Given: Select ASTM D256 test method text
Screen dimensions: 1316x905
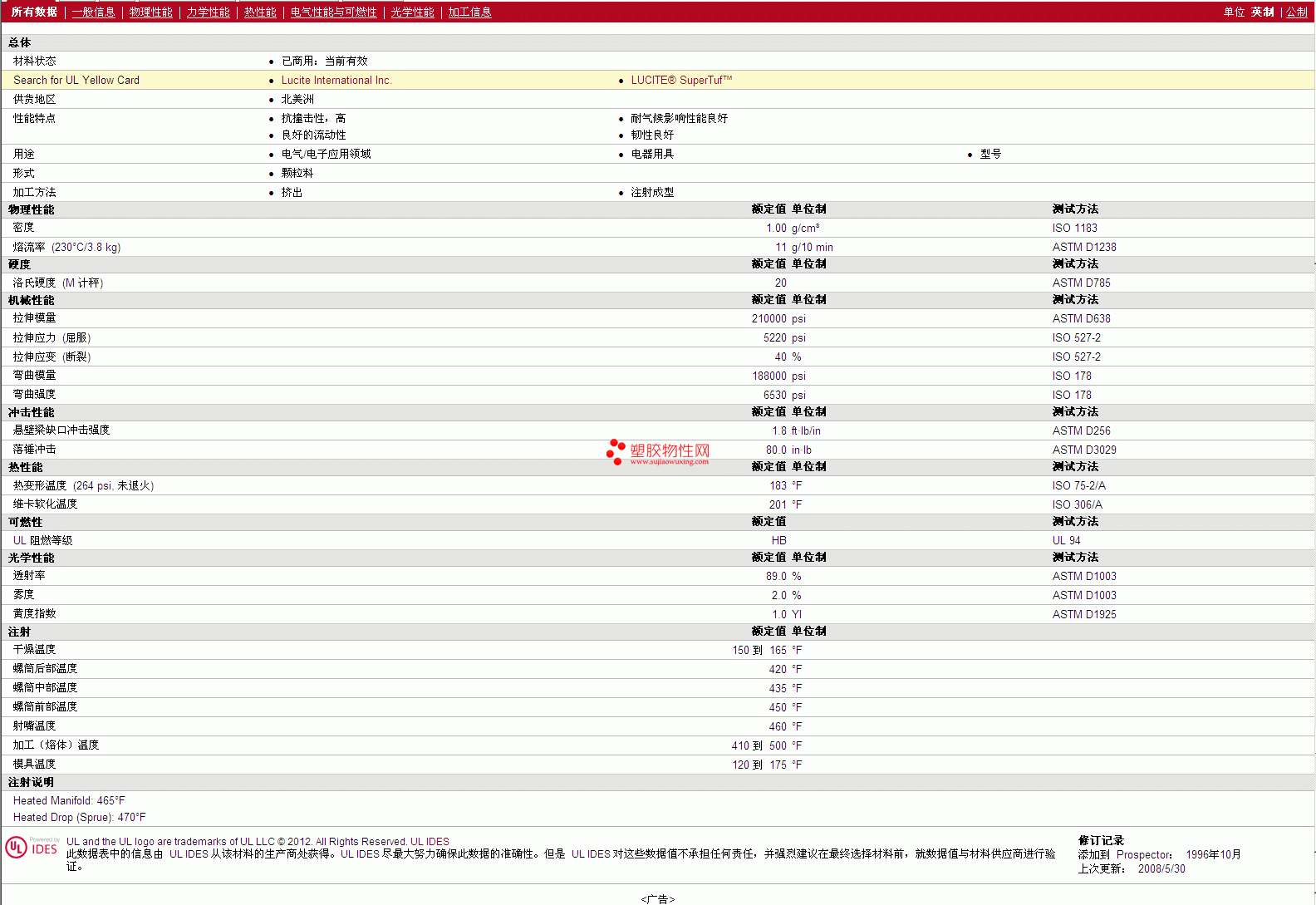Looking at the screenshot, I should [1081, 430].
